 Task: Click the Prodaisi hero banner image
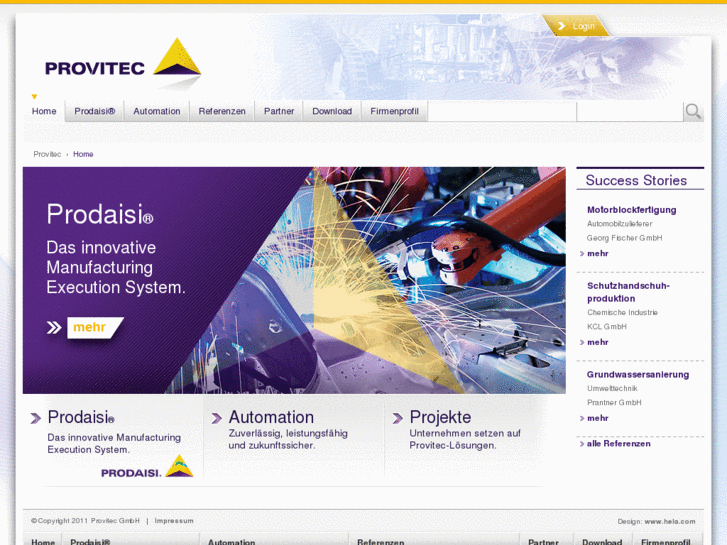[294, 280]
